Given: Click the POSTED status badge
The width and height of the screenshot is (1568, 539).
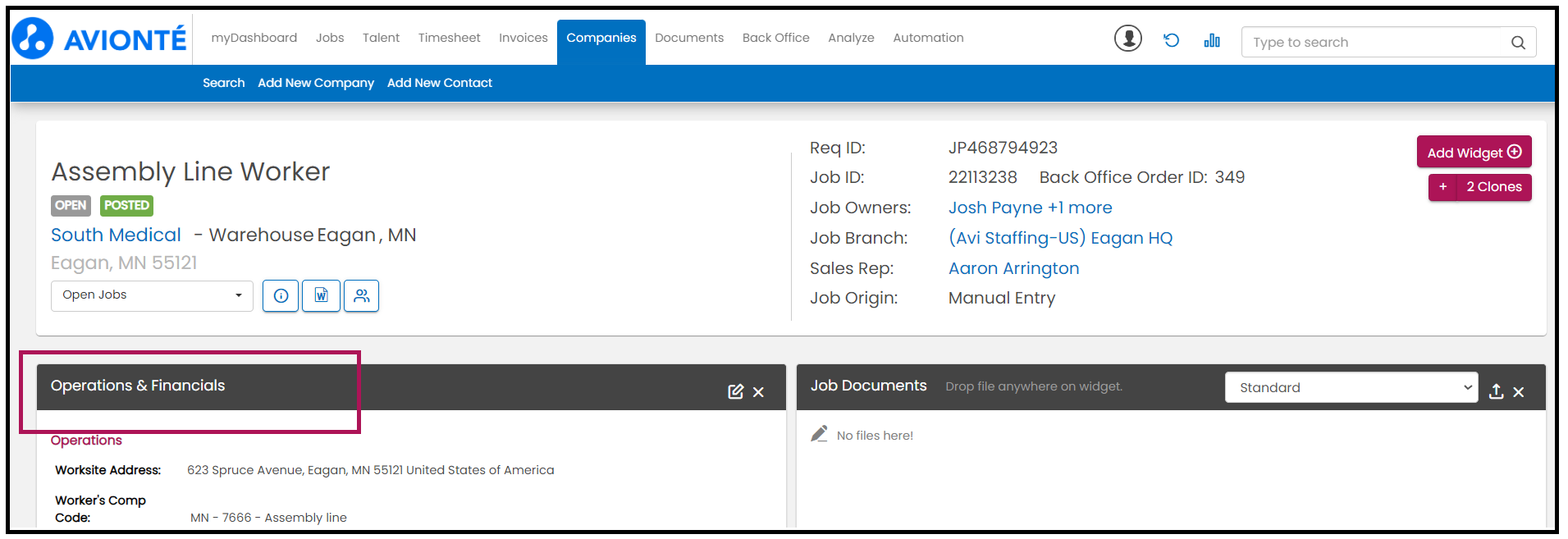Looking at the screenshot, I should pyautogui.click(x=126, y=205).
